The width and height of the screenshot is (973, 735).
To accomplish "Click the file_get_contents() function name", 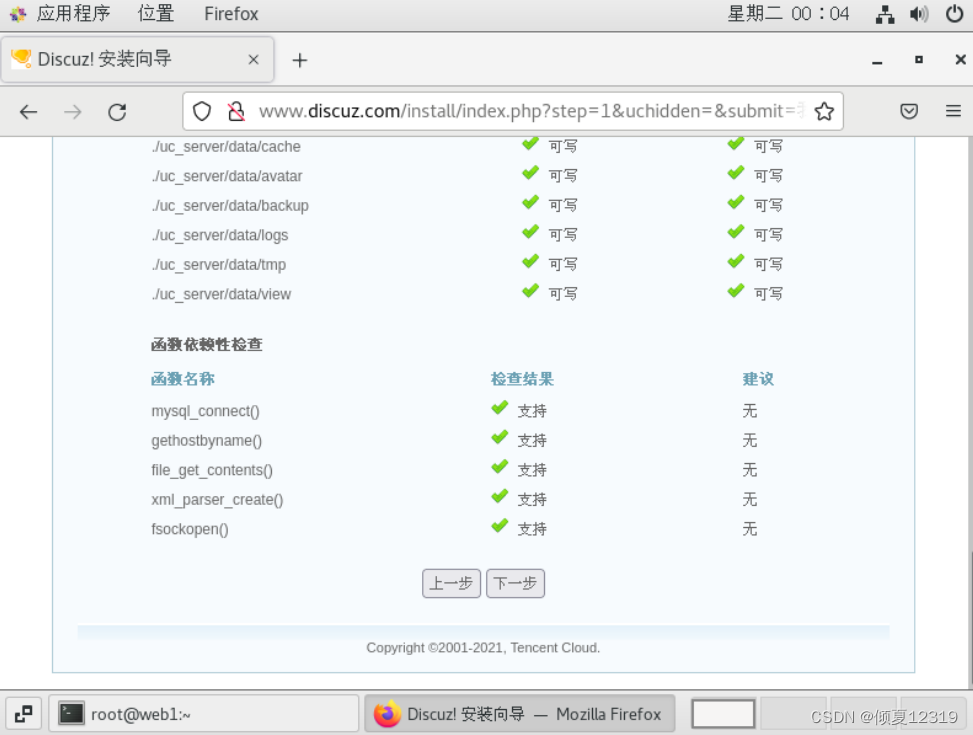I will click(212, 471).
